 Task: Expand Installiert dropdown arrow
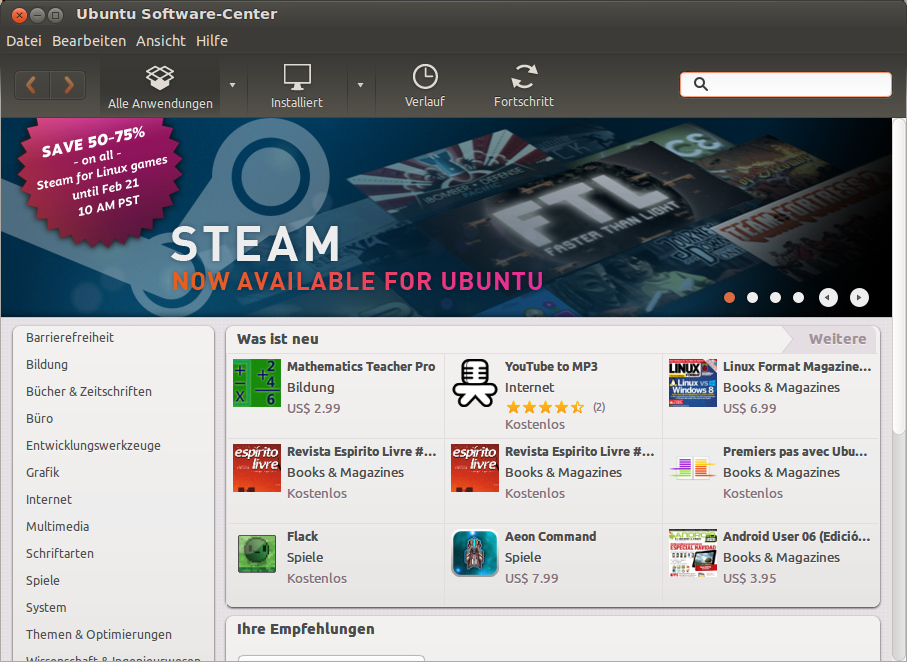click(x=360, y=85)
